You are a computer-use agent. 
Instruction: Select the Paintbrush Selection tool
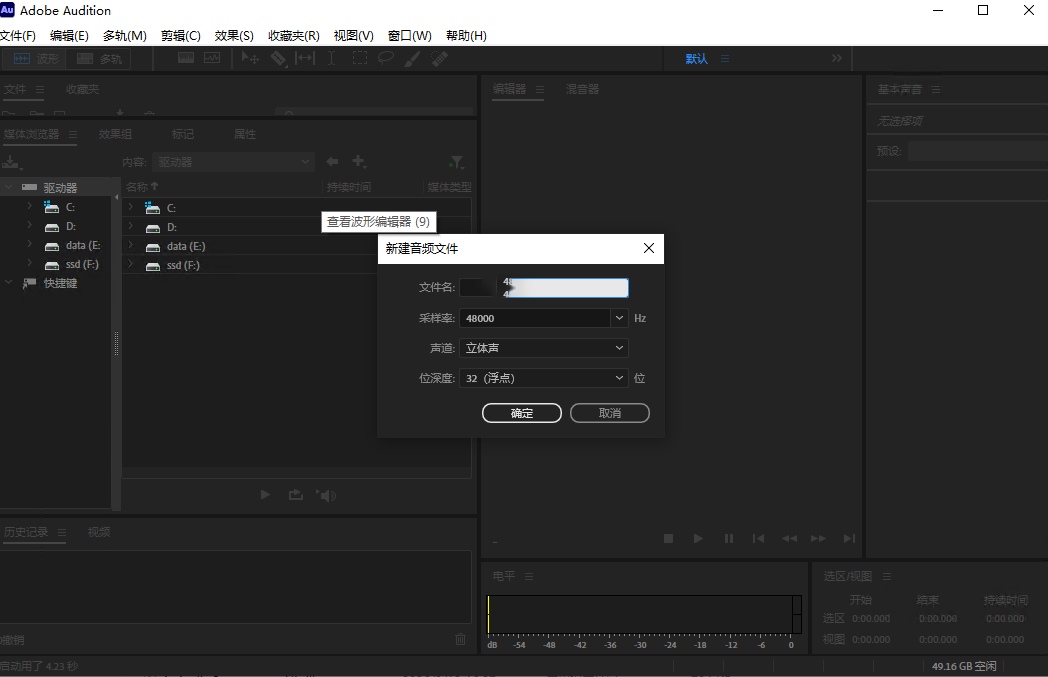(x=412, y=59)
